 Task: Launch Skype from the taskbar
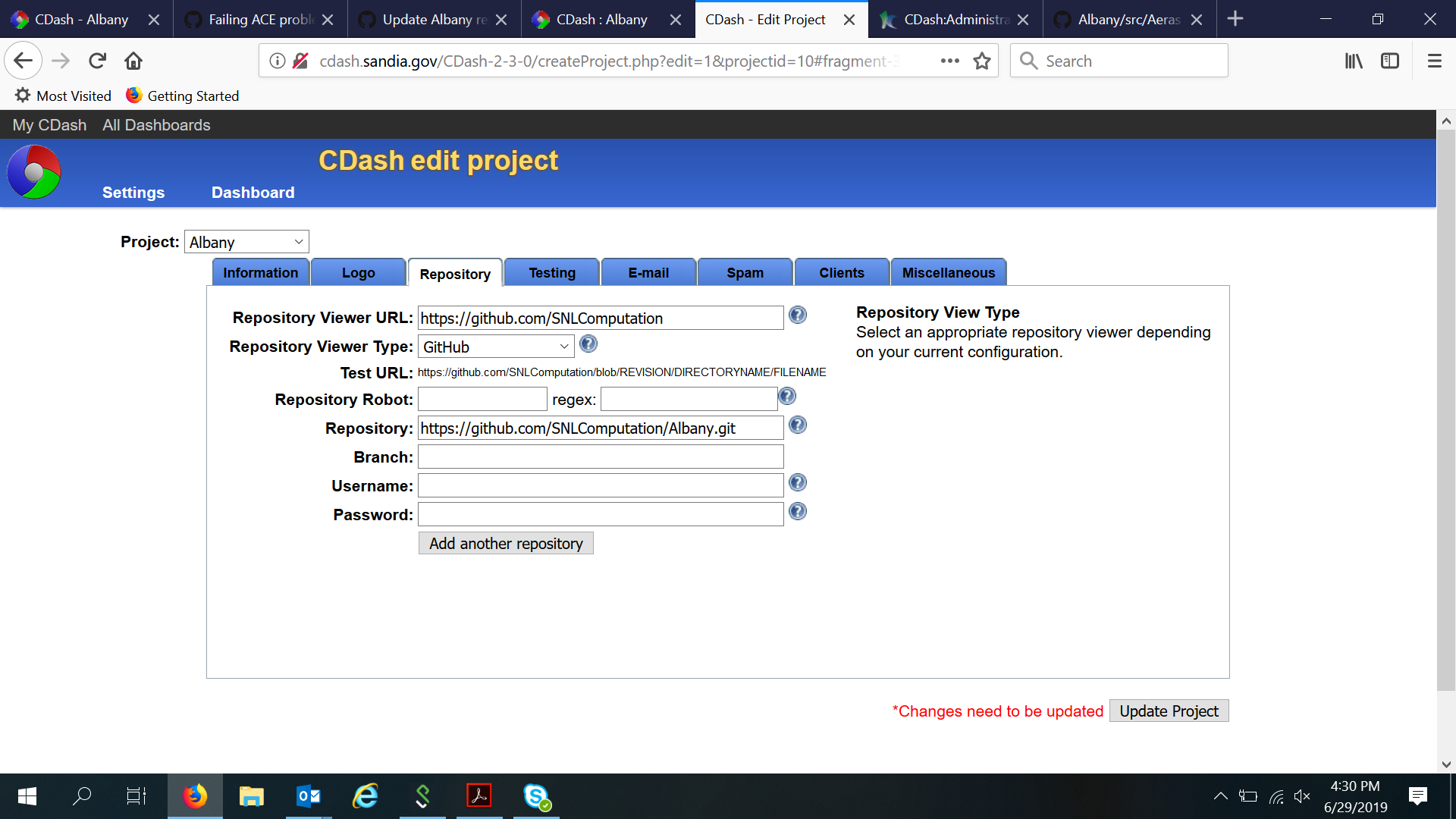click(x=536, y=796)
